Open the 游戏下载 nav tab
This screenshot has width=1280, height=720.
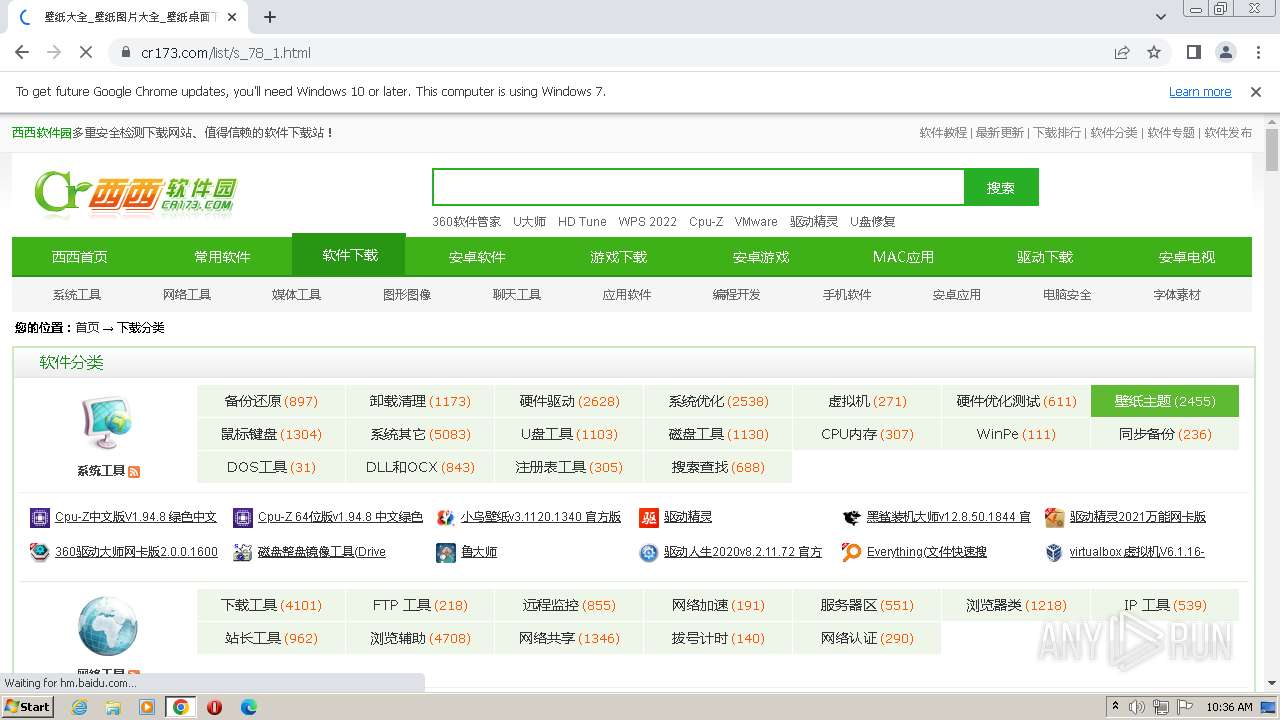pos(619,257)
